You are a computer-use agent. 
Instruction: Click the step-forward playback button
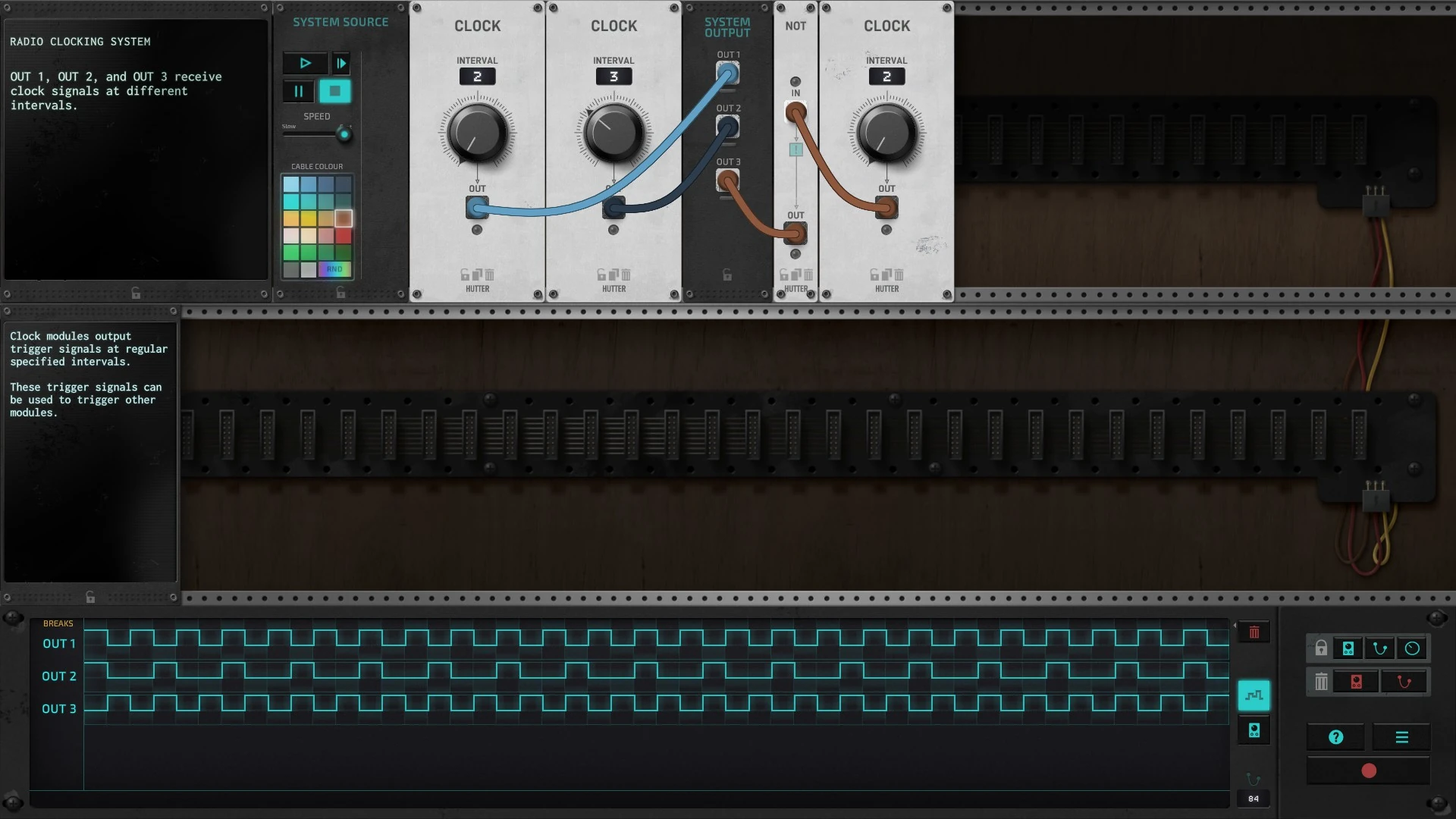pos(341,63)
